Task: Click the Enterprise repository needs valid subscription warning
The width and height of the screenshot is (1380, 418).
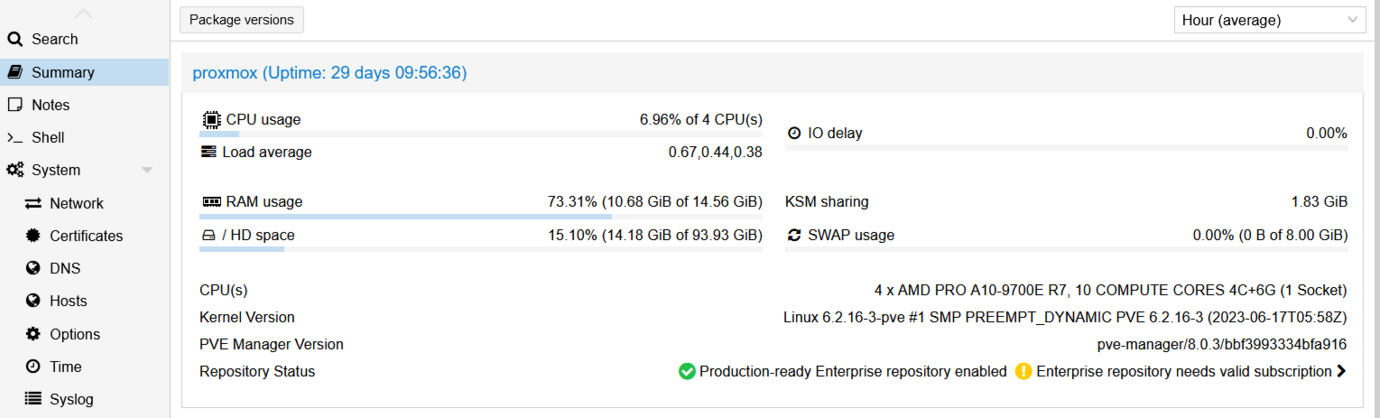Action: 1183,371
